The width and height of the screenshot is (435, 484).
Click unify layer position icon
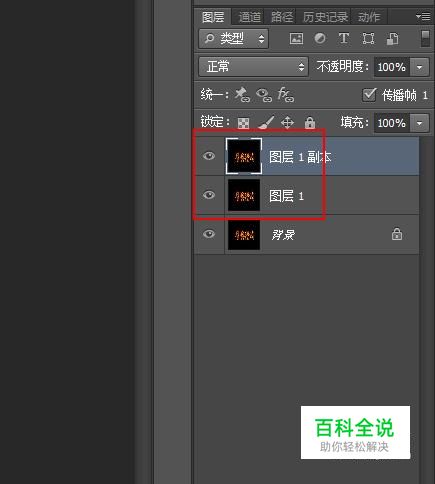[x=242, y=95]
